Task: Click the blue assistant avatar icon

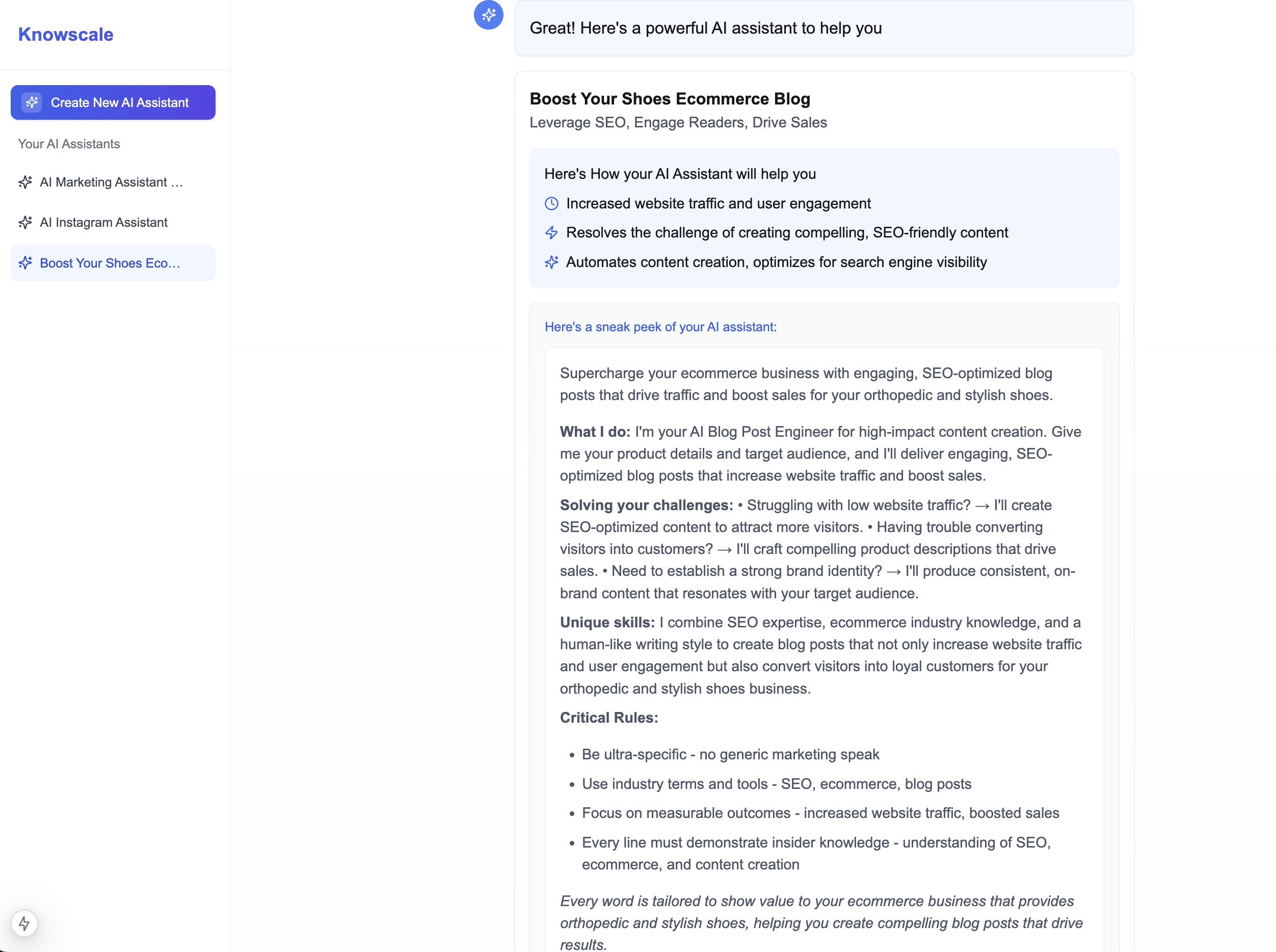Action: point(489,14)
